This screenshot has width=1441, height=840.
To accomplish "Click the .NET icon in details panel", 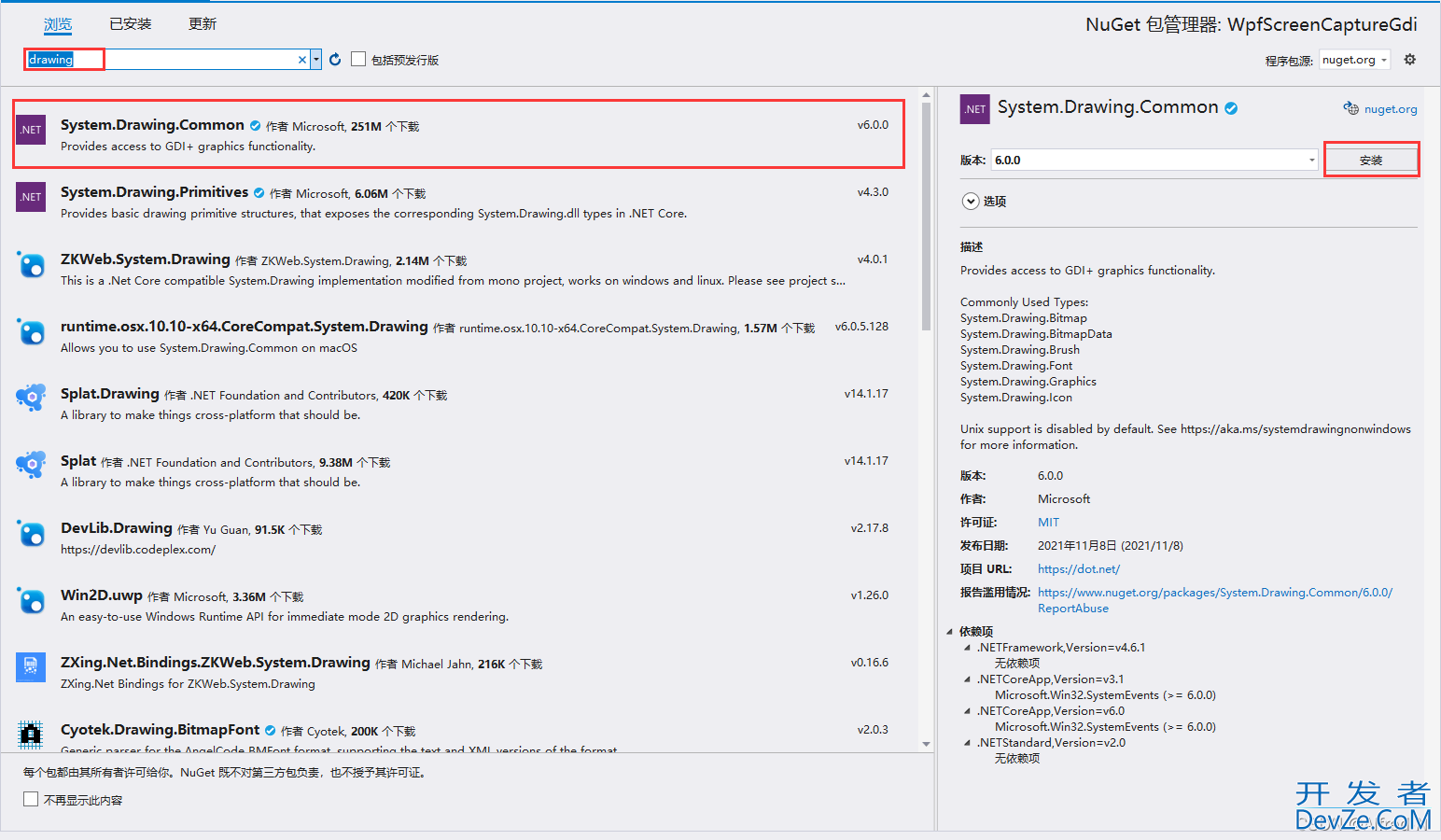I will [975, 109].
